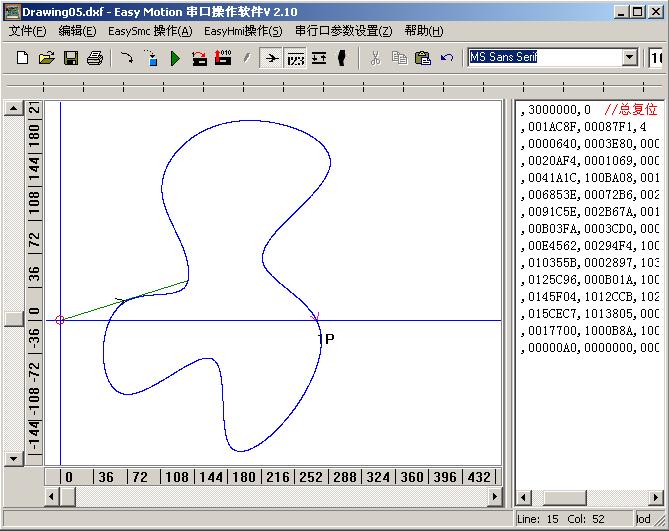The image size is (669, 531).
Task: Click the drawing's horizontal scrollbar right arrow
Action: [x=495, y=496]
